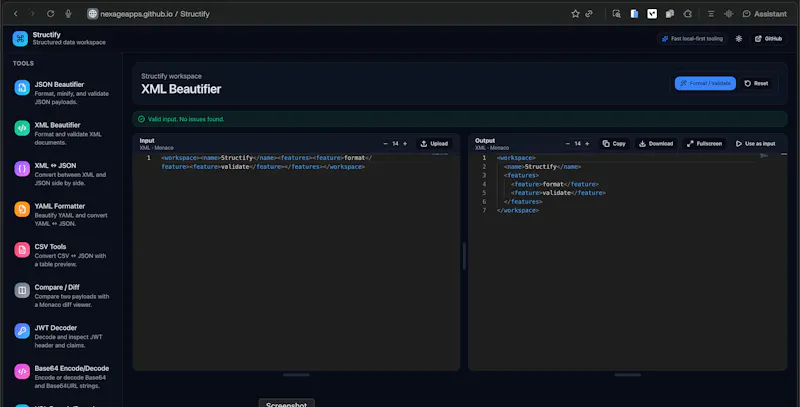Click the '</workspace>' closing tag in output
800x407 pixels.
coord(518,210)
